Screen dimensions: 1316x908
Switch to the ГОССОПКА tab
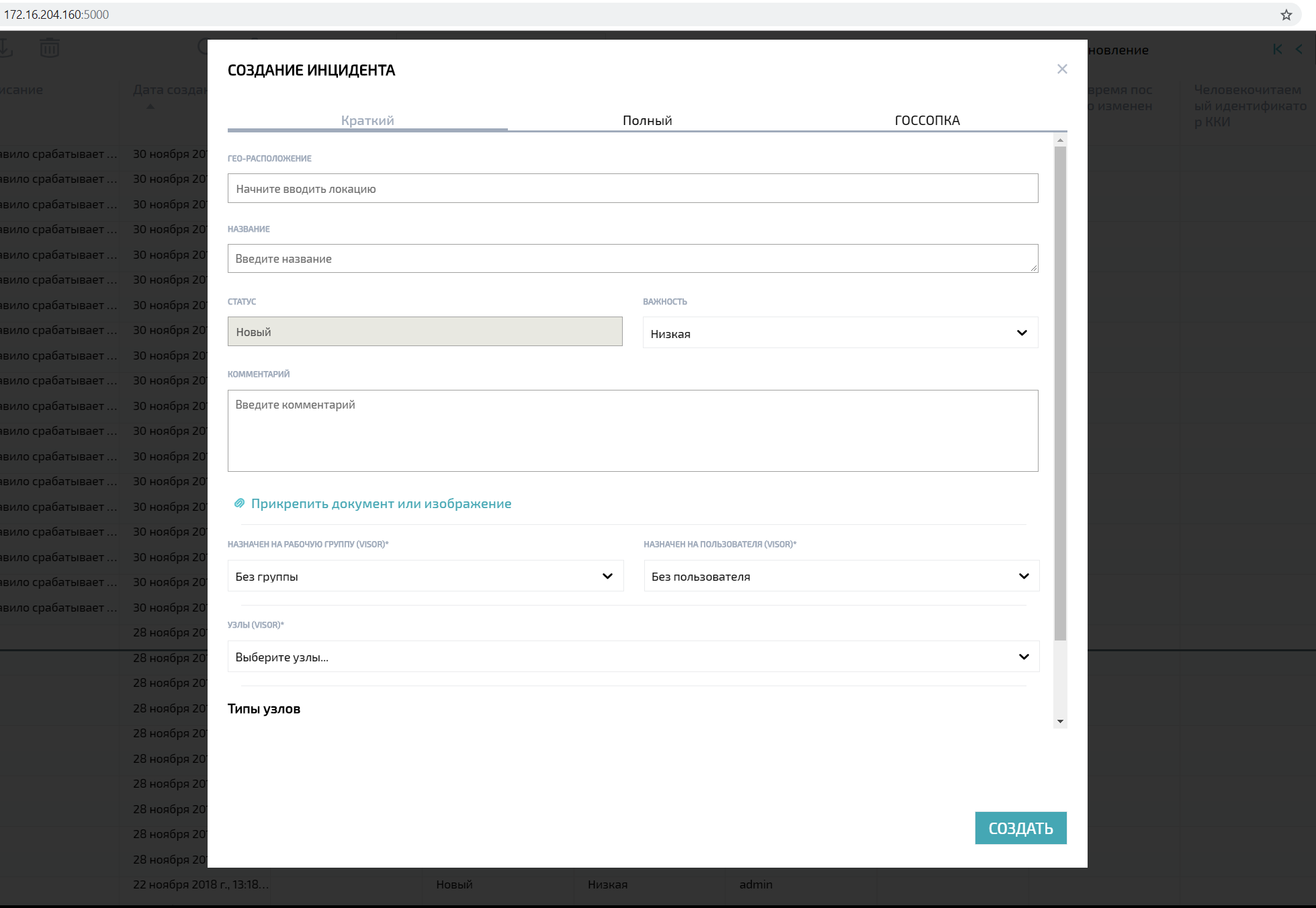[927, 120]
